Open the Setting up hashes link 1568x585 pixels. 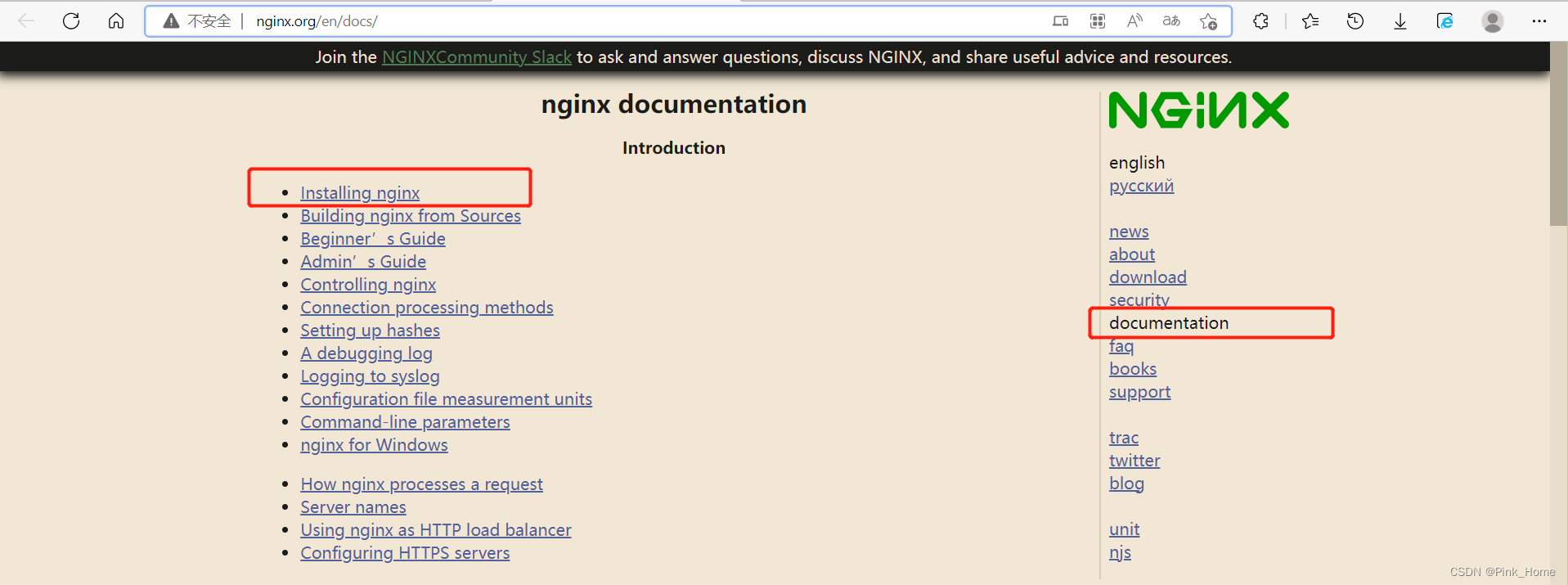[x=370, y=331]
